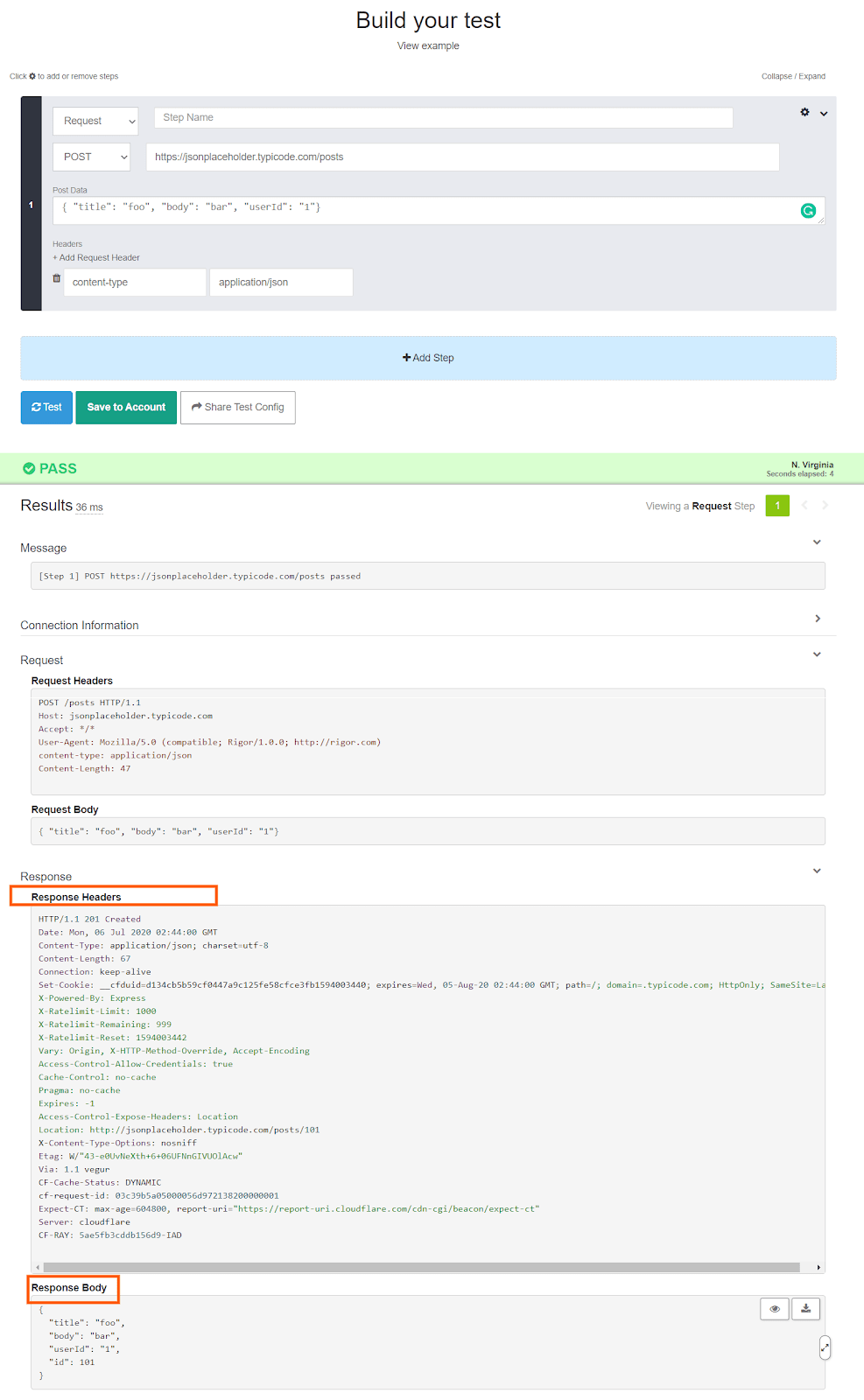Click the 36 ms results time
The height and width of the screenshot is (1400, 864).
89,507
